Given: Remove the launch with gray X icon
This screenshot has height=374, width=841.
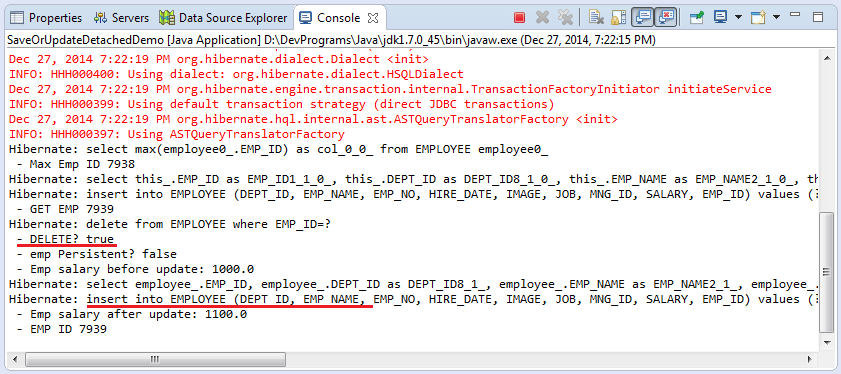Looking at the screenshot, I should click(x=542, y=18).
